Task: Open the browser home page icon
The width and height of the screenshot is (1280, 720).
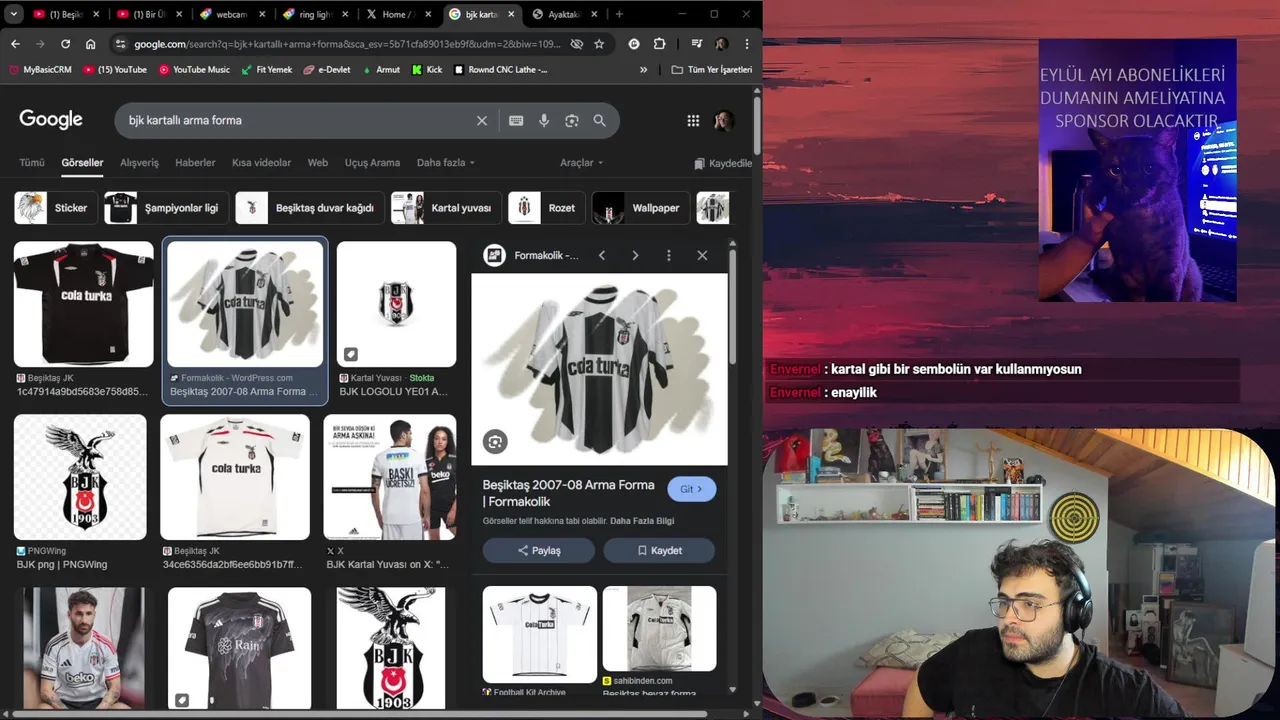Action: [90, 44]
